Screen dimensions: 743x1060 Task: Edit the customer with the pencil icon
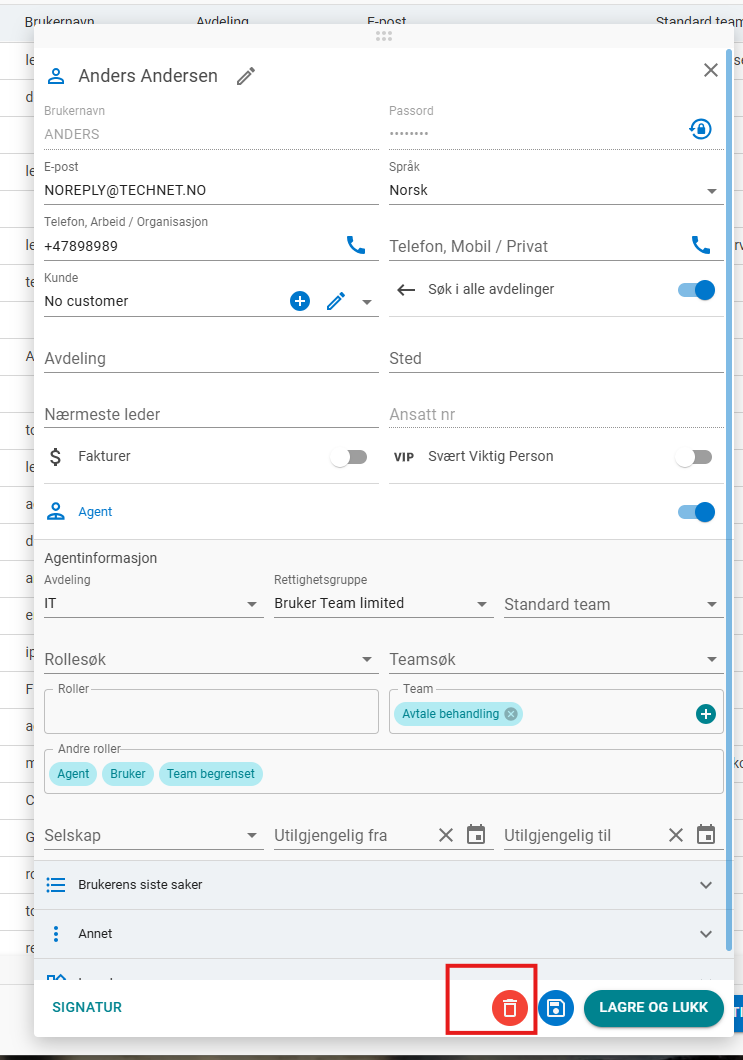tap(336, 301)
